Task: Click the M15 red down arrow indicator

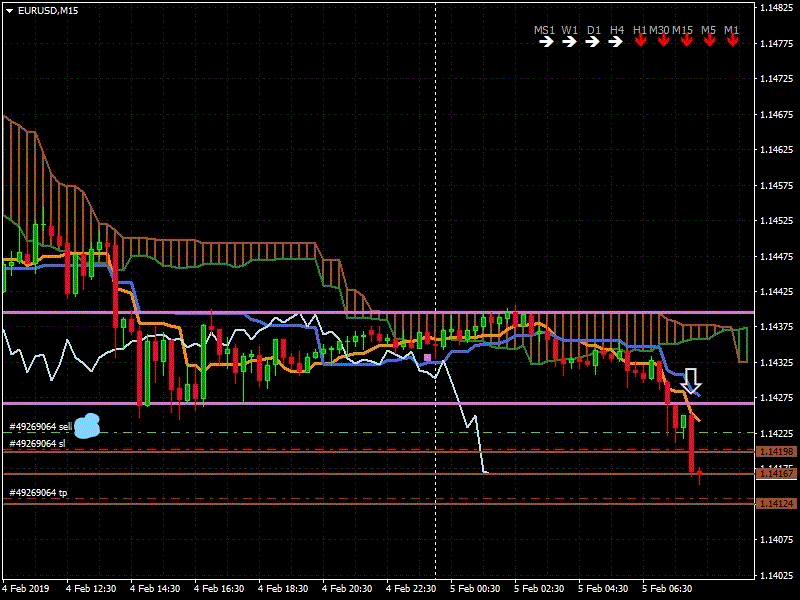Action: (x=687, y=41)
